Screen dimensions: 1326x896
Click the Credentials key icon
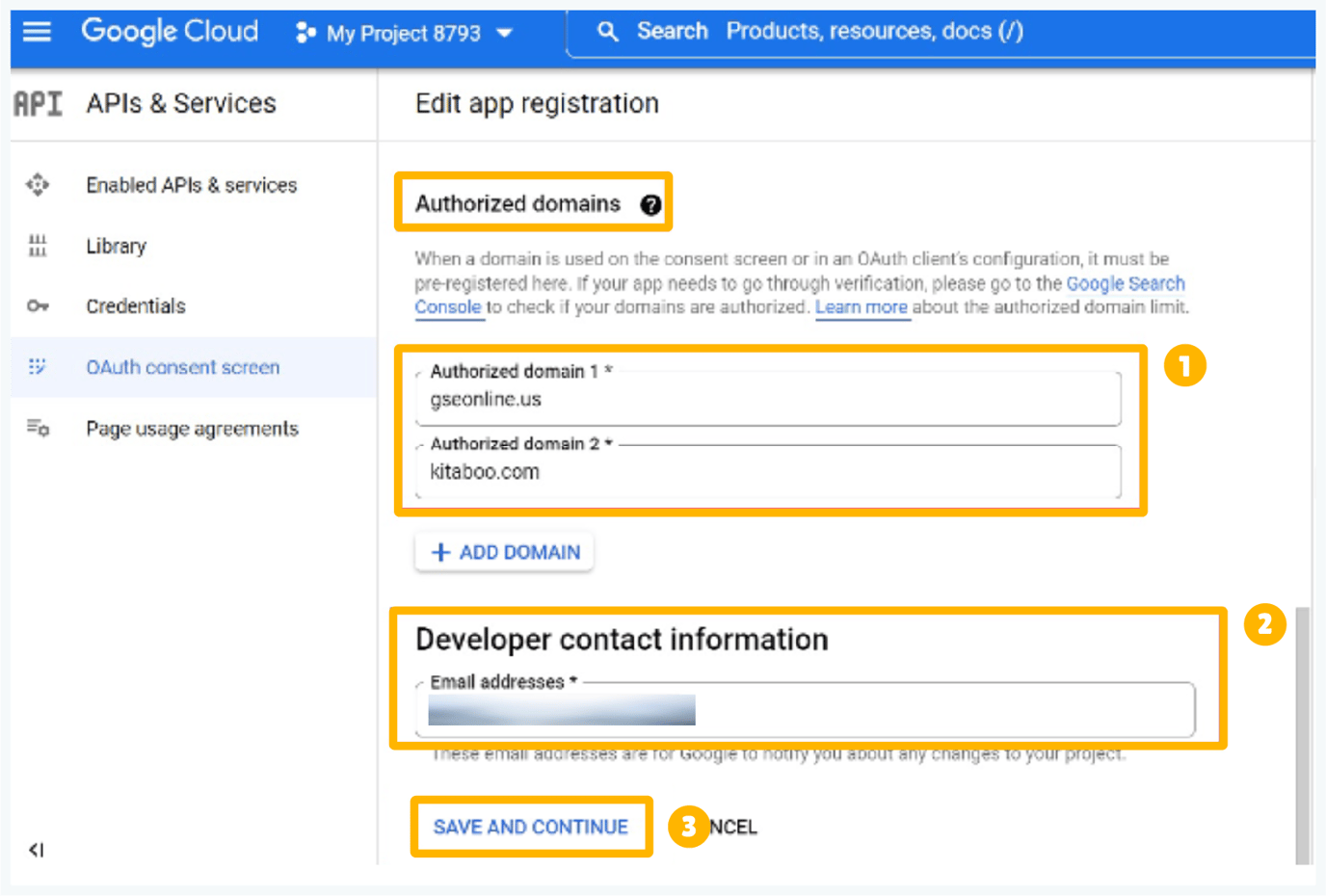coord(38,306)
